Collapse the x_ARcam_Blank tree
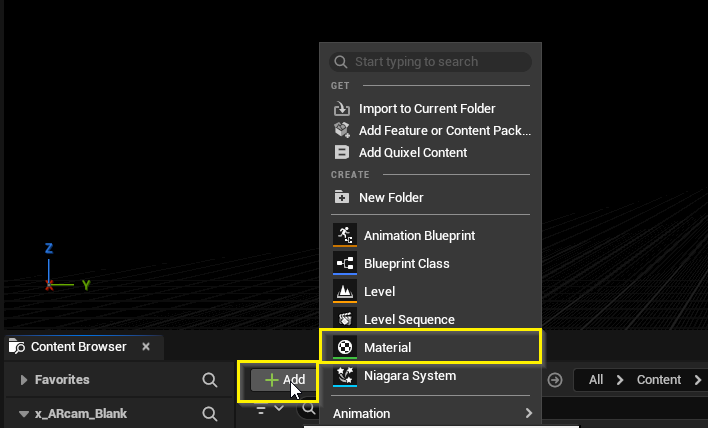 click(x=24, y=414)
